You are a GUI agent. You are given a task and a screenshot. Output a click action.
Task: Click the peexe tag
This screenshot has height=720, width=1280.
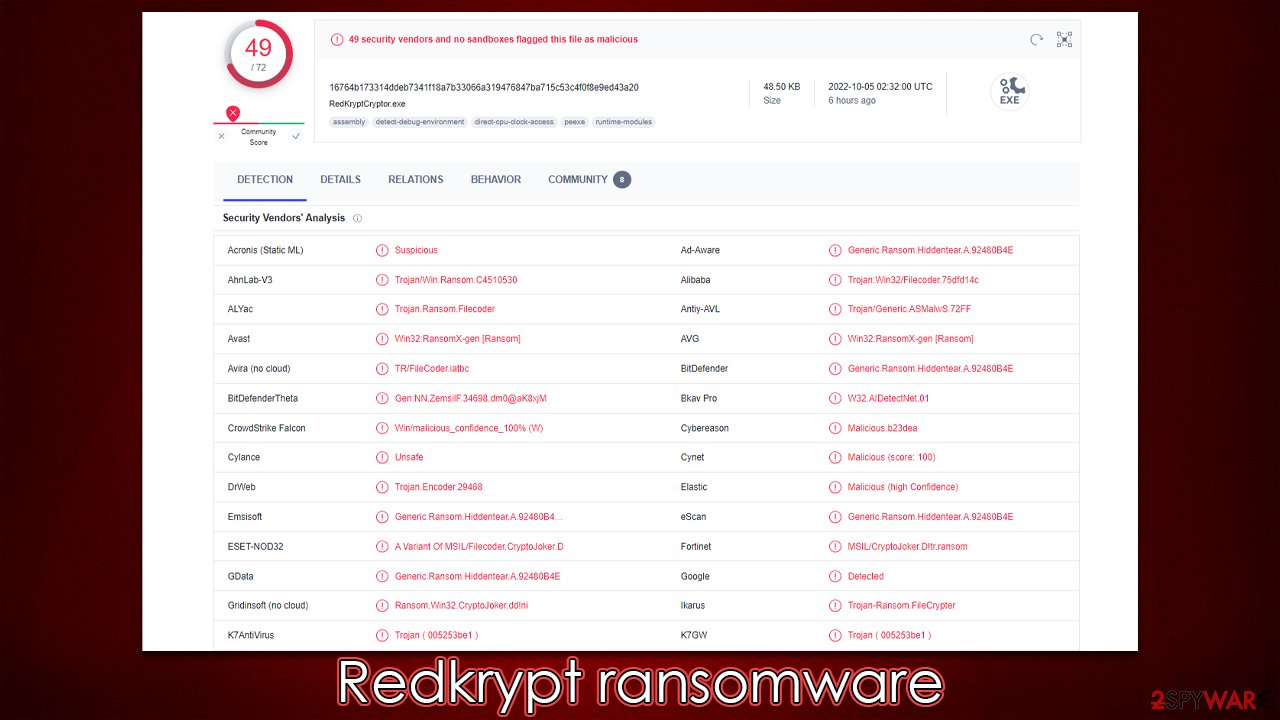574,122
